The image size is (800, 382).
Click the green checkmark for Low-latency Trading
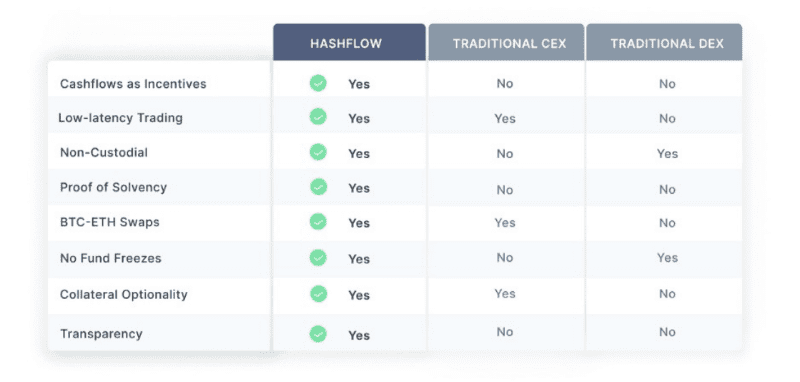click(x=318, y=117)
